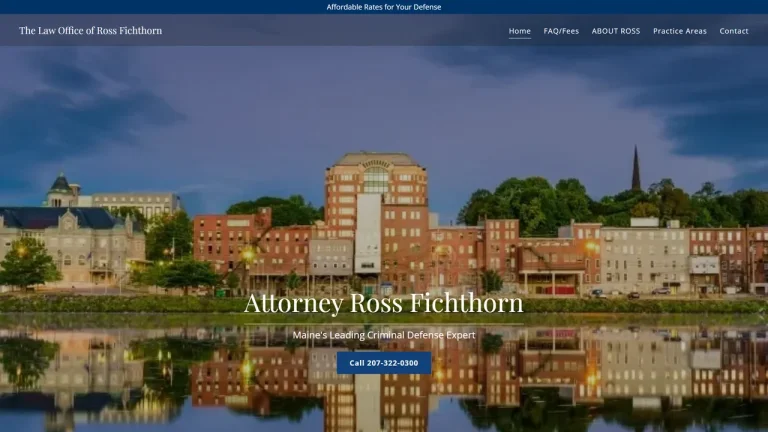Click The Law Office of Ross Fichthorn logo

click(91, 30)
